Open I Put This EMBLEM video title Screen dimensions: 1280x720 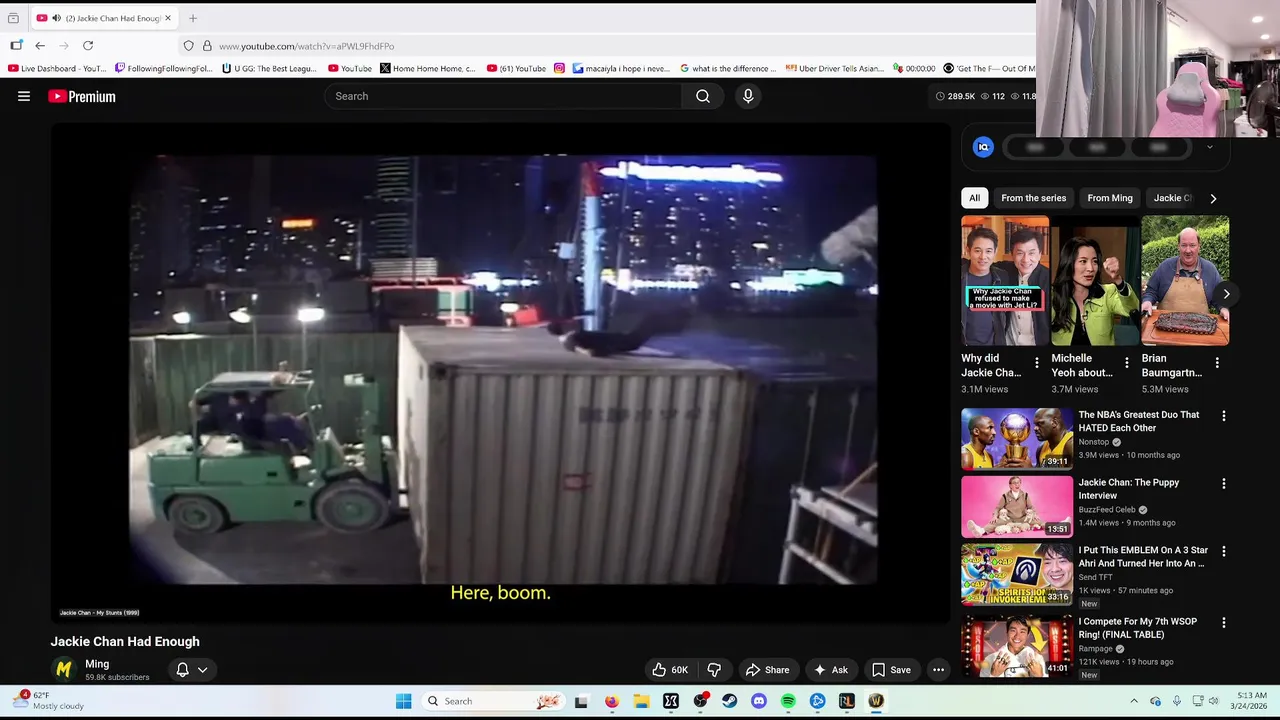1143,557
